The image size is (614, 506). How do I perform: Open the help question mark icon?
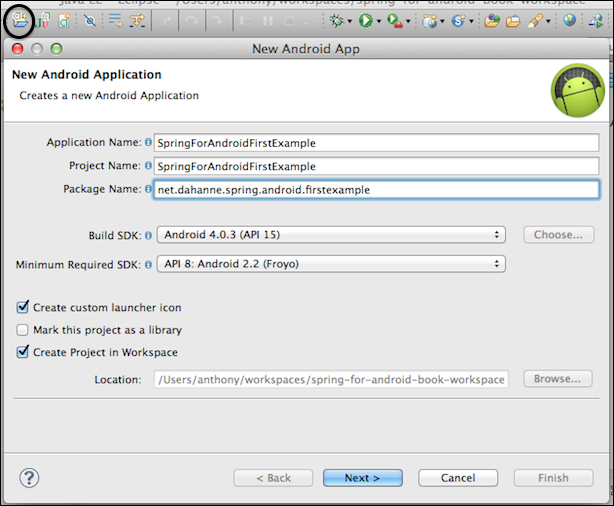tap(29, 478)
